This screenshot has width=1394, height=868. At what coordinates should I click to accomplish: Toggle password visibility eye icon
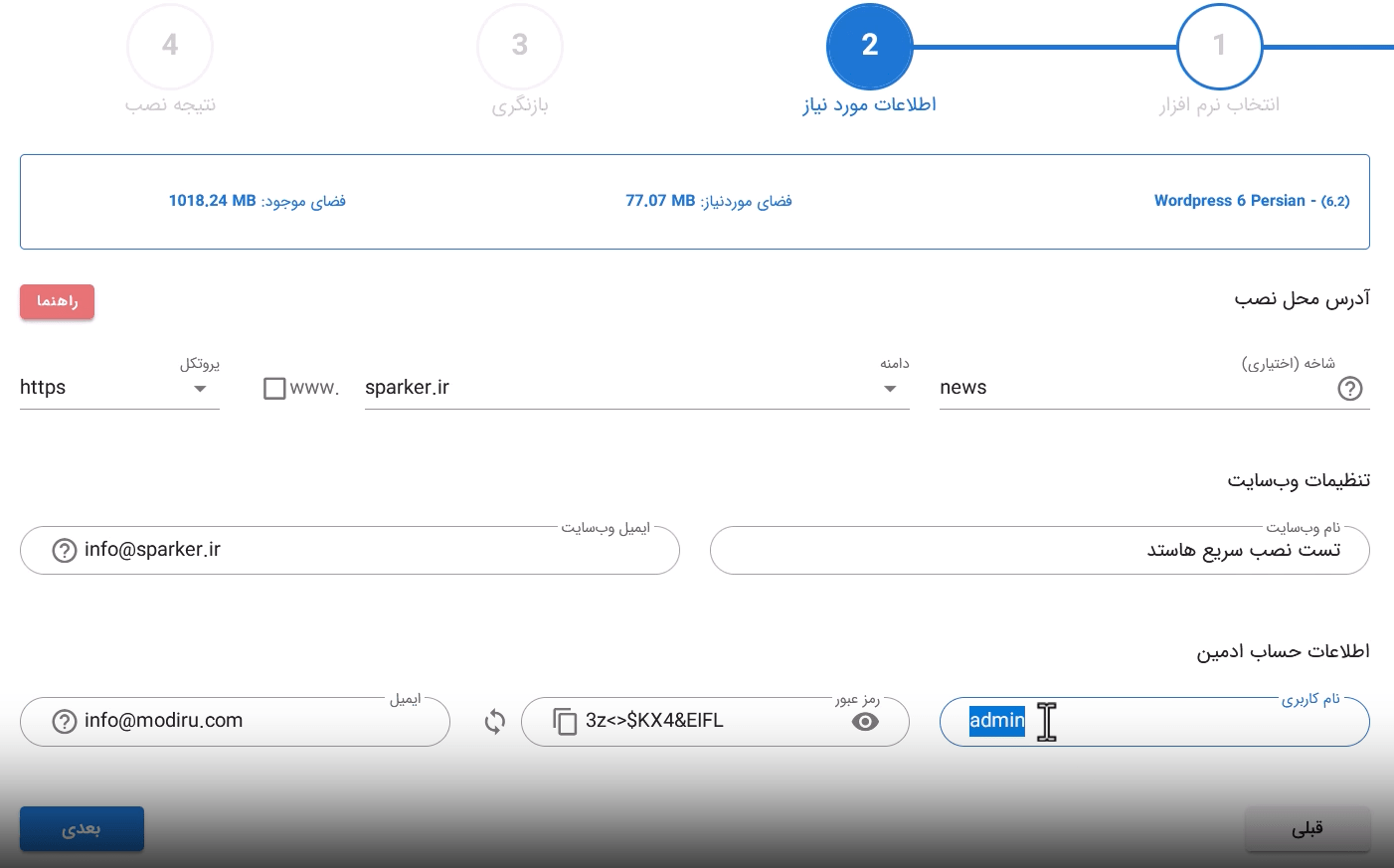pos(865,722)
